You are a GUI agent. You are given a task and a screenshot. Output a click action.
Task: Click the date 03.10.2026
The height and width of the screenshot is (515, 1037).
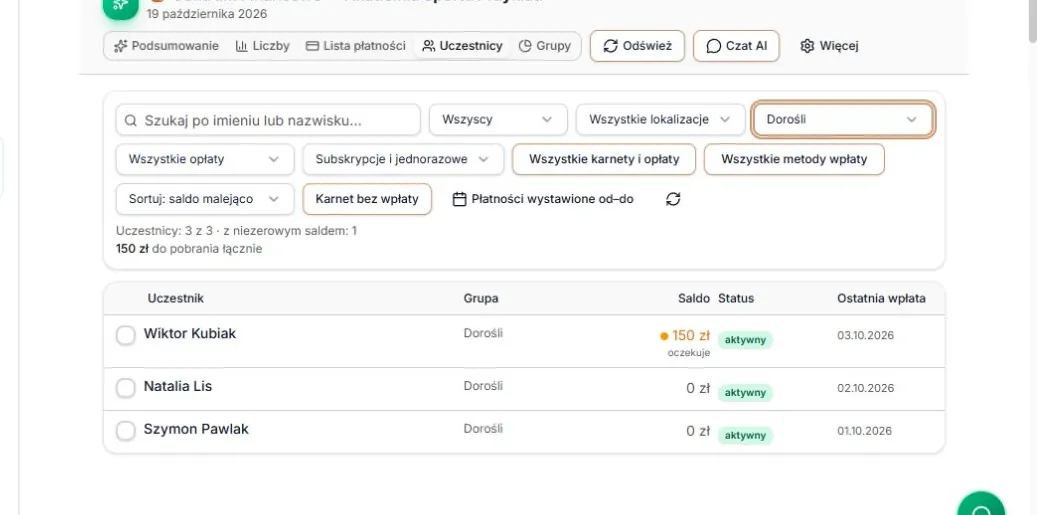pyautogui.click(x=866, y=335)
